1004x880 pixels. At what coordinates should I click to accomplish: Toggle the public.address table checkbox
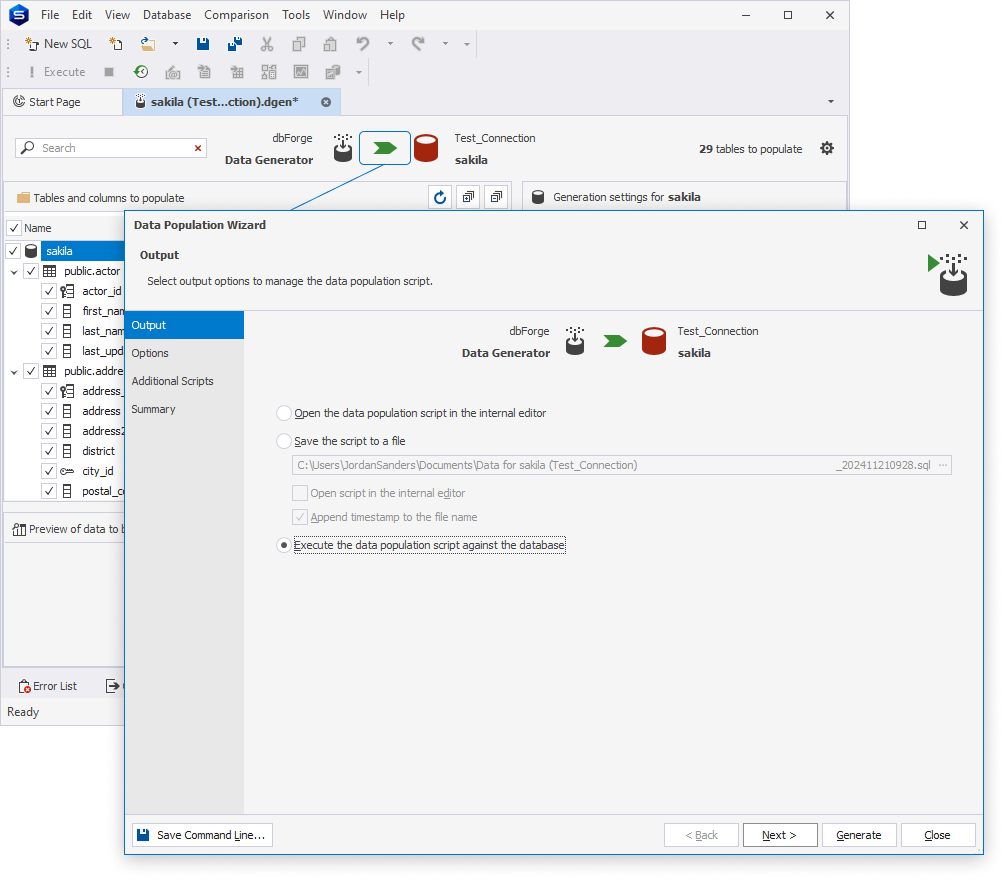pyautogui.click(x=31, y=371)
